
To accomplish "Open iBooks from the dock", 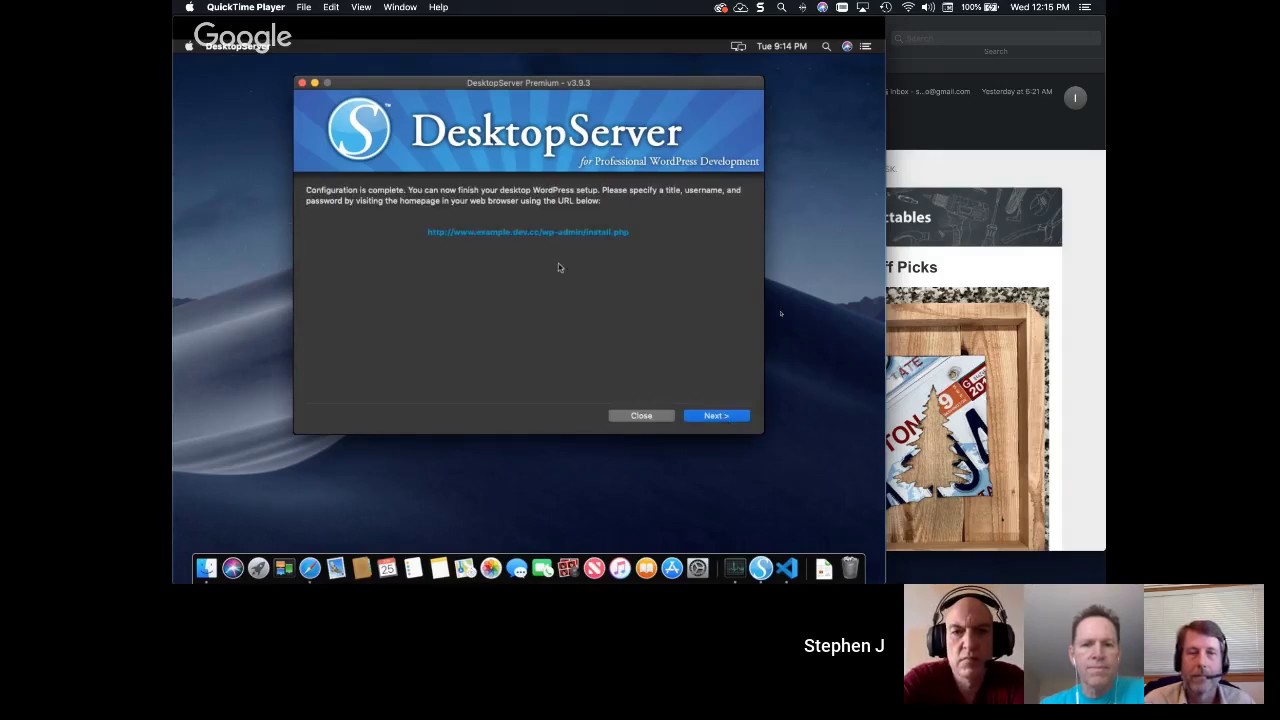I will point(646,569).
